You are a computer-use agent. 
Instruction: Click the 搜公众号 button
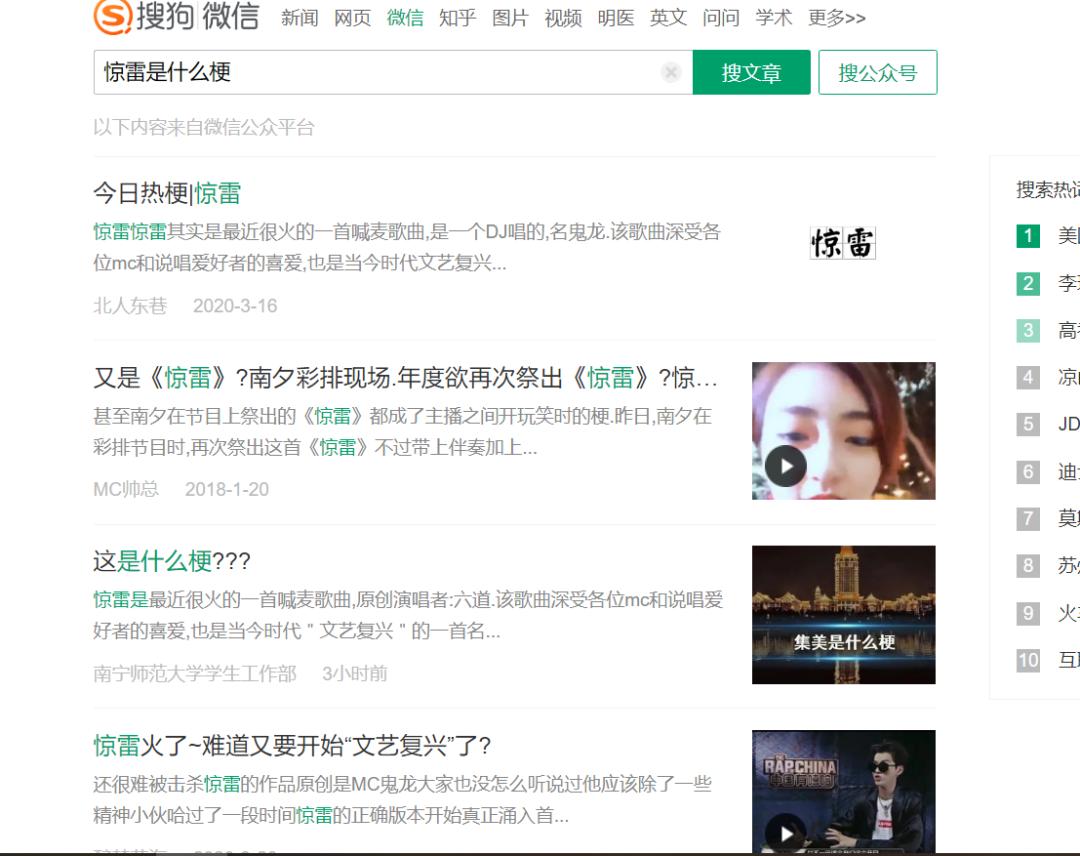point(878,72)
